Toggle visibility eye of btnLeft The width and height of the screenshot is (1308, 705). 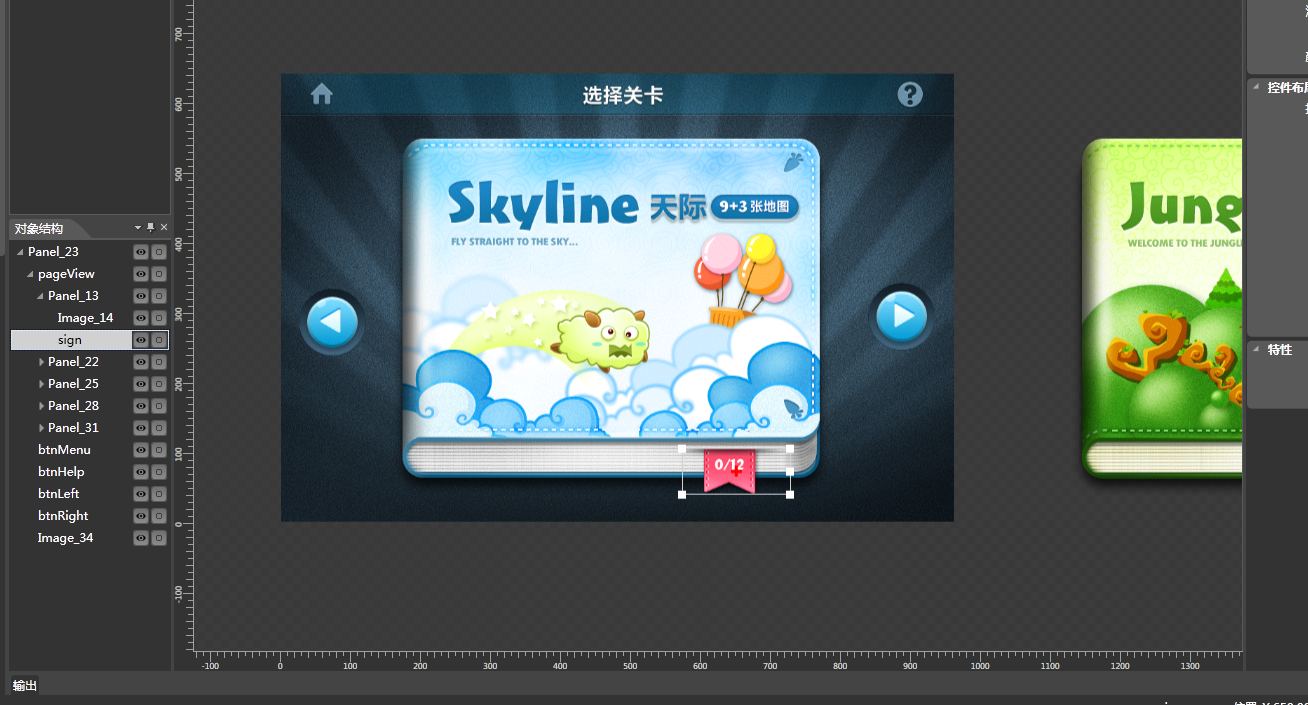[141, 494]
